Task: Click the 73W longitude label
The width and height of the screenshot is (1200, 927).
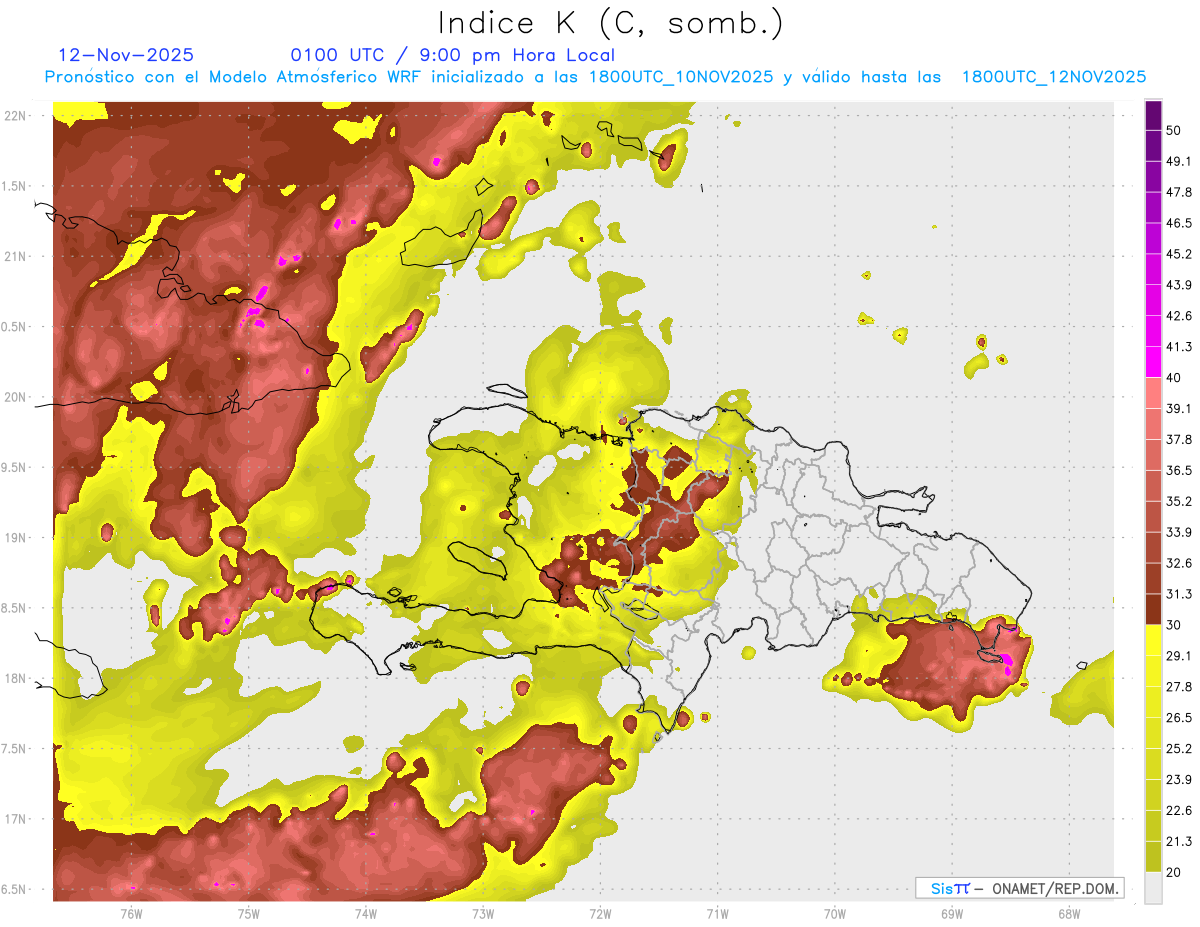Action: [x=483, y=913]
